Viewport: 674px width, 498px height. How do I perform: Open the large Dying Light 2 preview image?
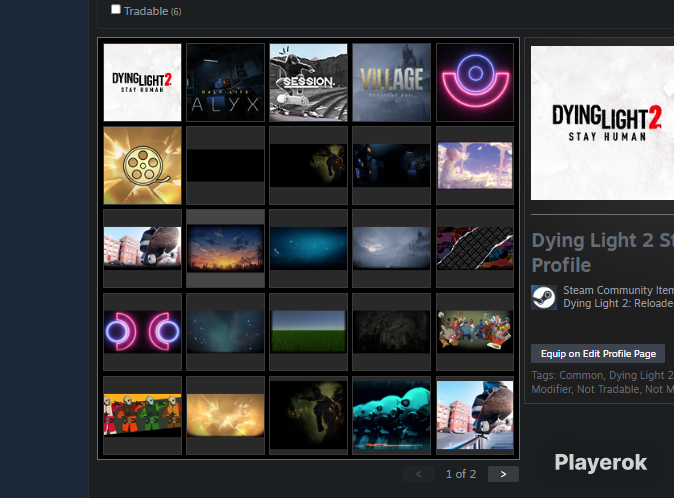coord(602,123)
